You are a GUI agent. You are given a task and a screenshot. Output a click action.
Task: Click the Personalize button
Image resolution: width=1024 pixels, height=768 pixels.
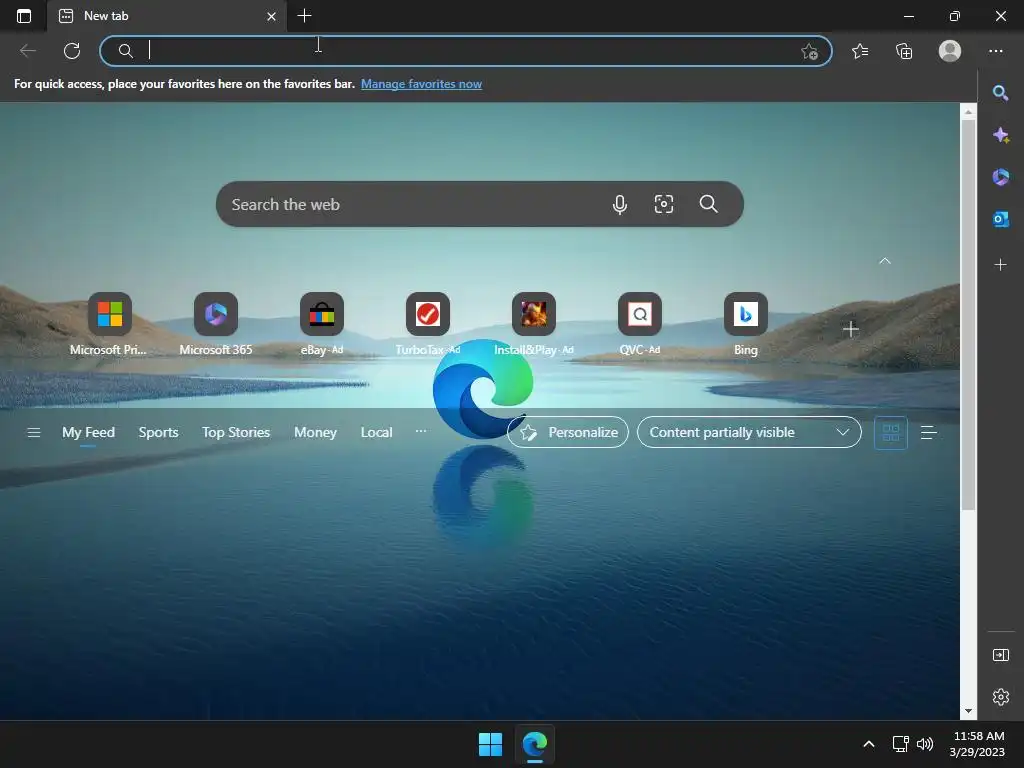pyautogui.click(x=568, y=432)
